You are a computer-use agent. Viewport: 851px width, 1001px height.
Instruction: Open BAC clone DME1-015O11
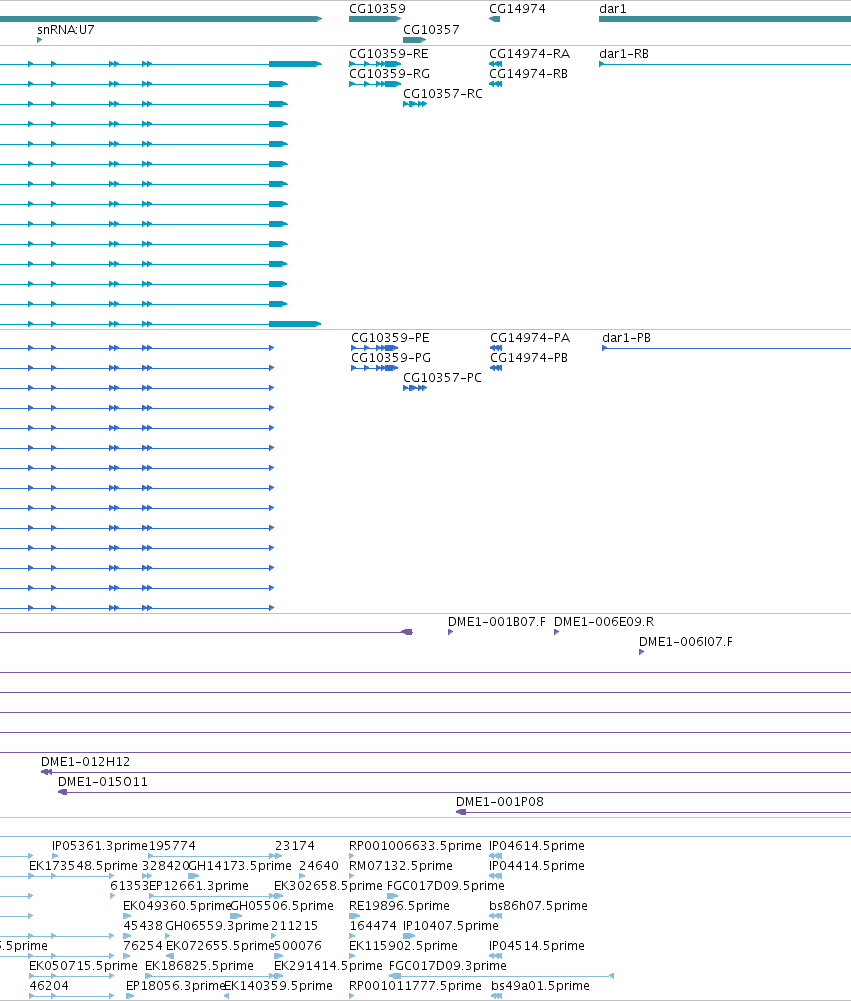(x=103, y=781)
